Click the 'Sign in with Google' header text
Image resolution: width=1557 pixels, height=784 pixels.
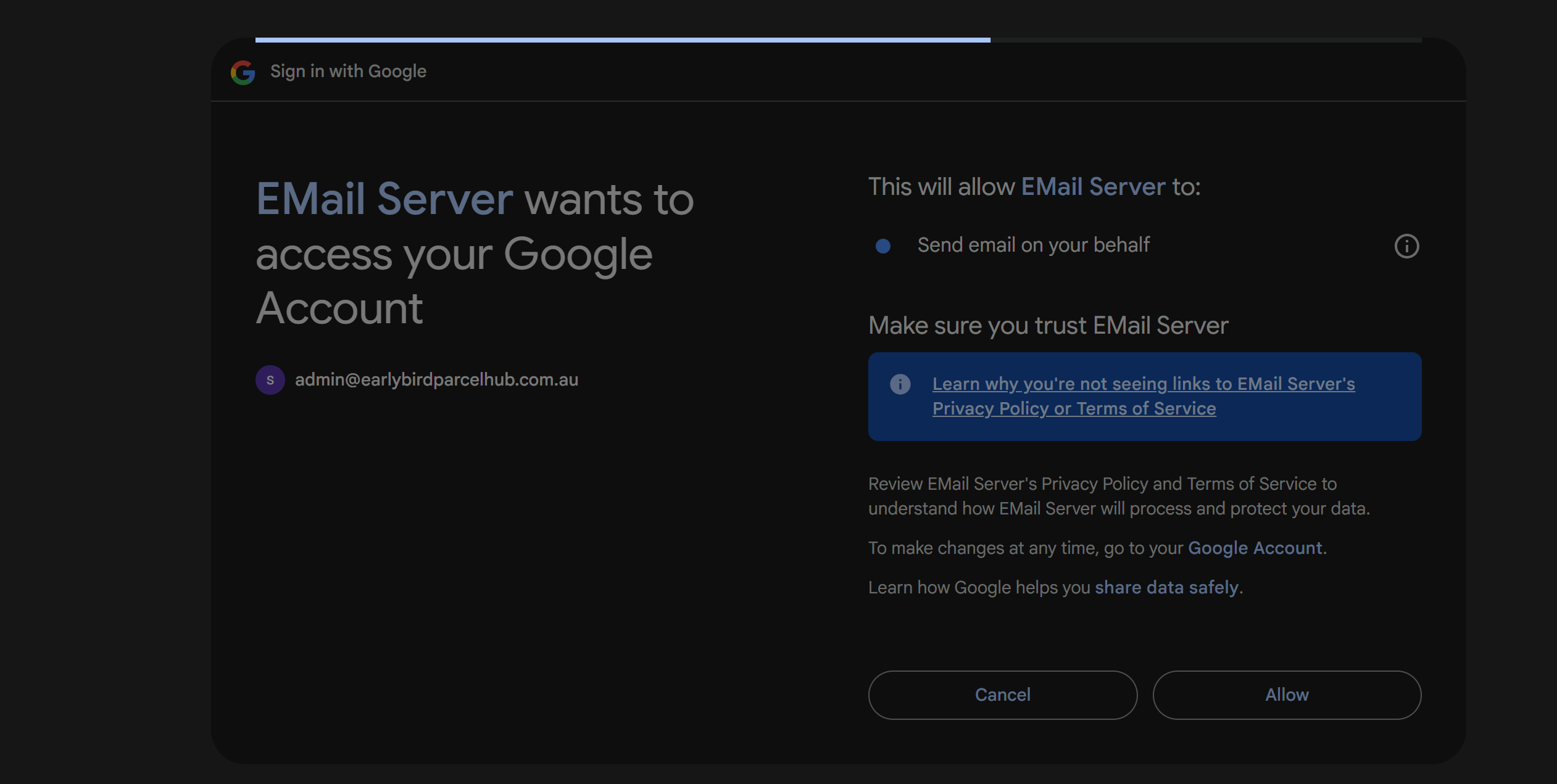[348, 72]
